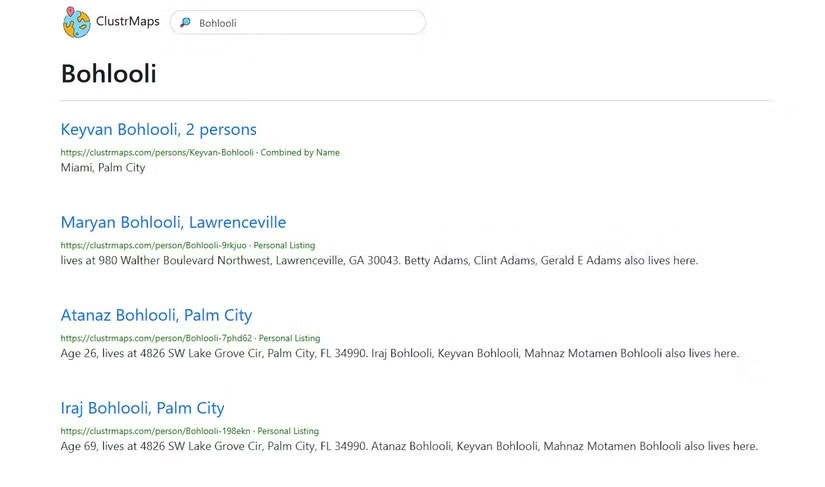Click the Bohlooli page heading
The height and width of the screenshot is (487, 825).
click(108, 73)
